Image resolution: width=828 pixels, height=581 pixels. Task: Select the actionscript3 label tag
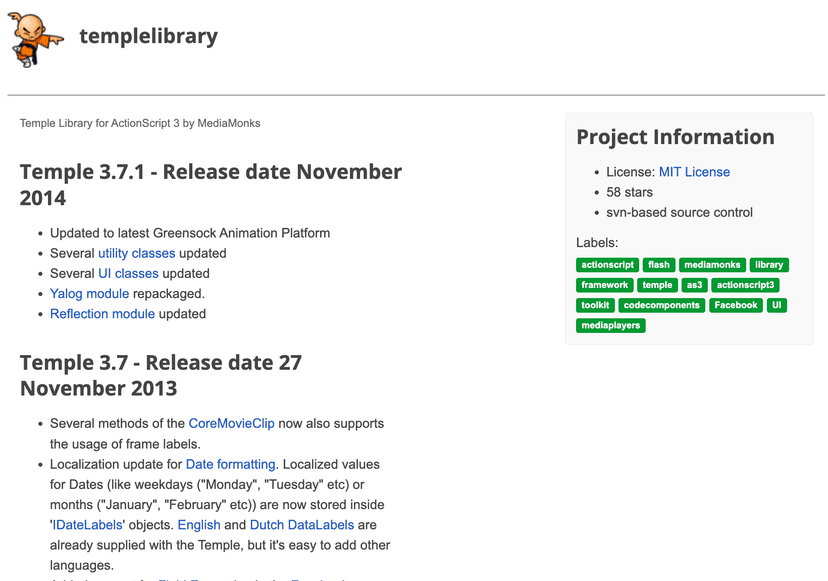[746, 285]
